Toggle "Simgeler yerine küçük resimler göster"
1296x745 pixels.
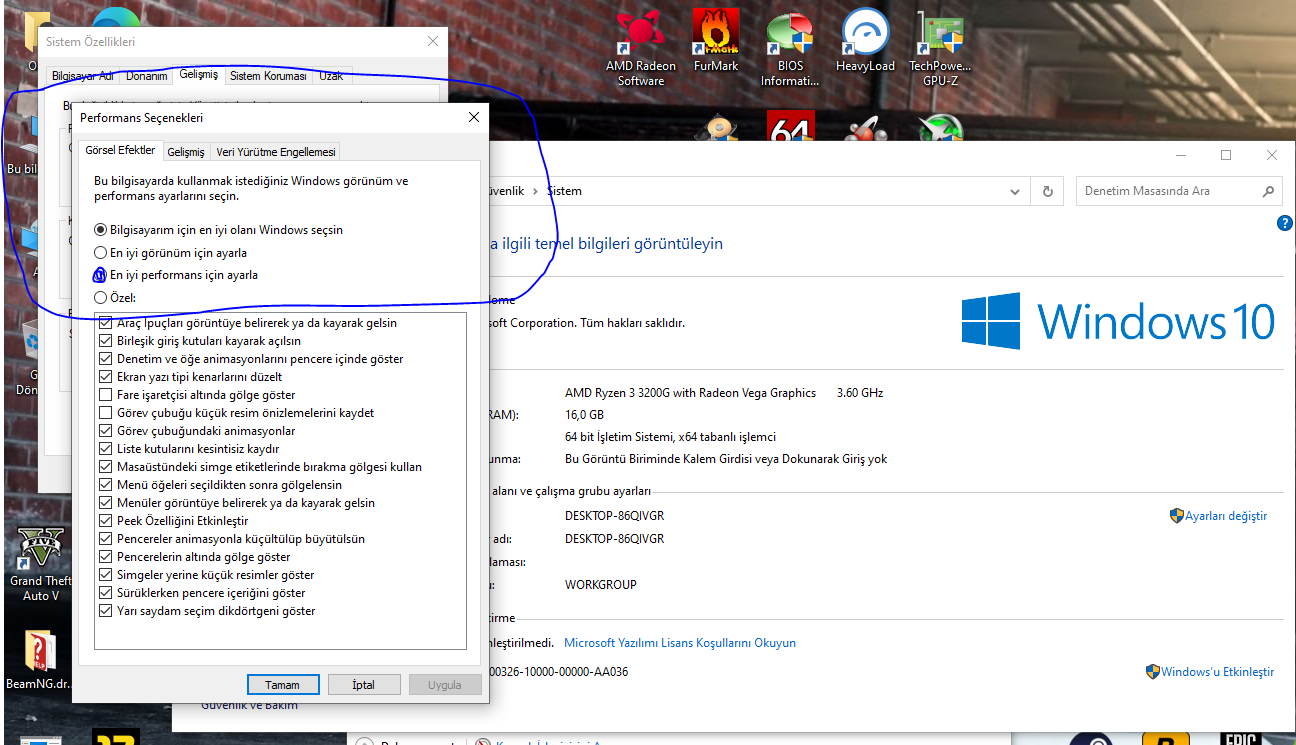(x=106, y=575)
